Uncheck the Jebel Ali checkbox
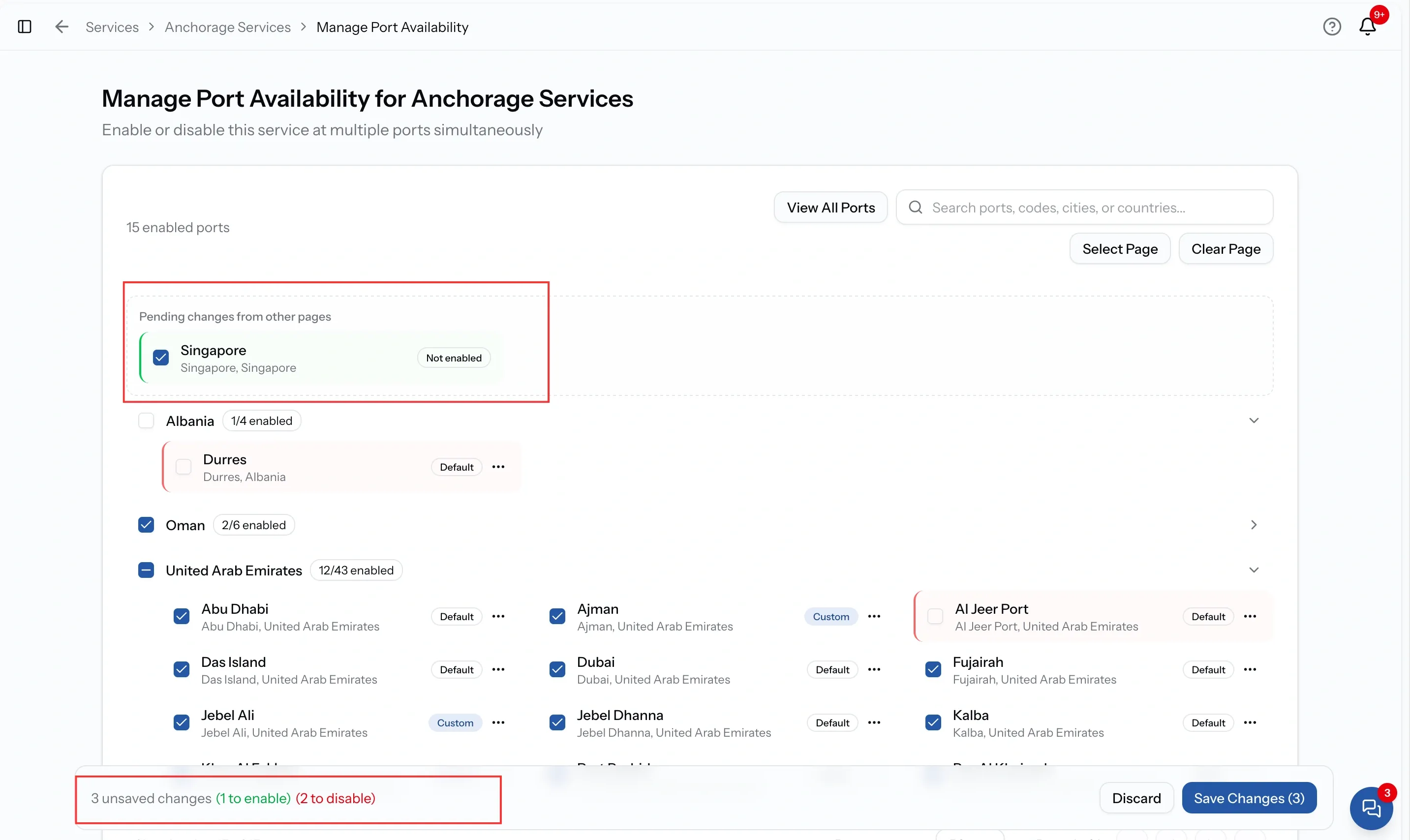The image size is (1410, 840). pyautogui.click(x=181, y=723)
